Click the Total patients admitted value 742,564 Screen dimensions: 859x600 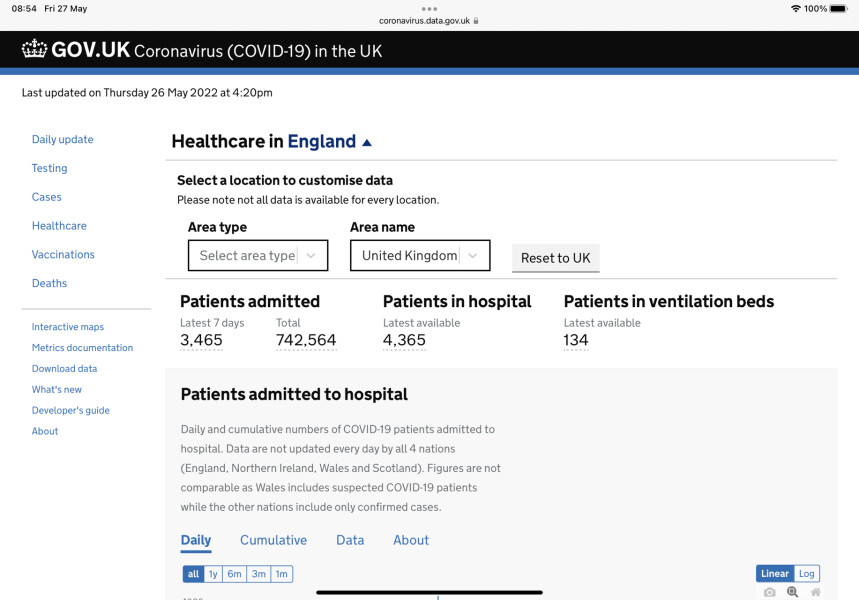tap(306, 340)
